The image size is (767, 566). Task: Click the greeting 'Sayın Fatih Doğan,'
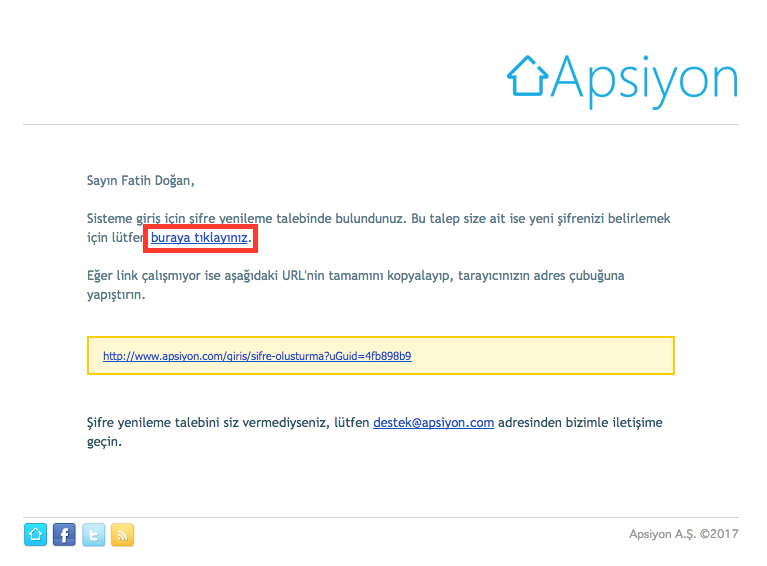coord(140,181)
